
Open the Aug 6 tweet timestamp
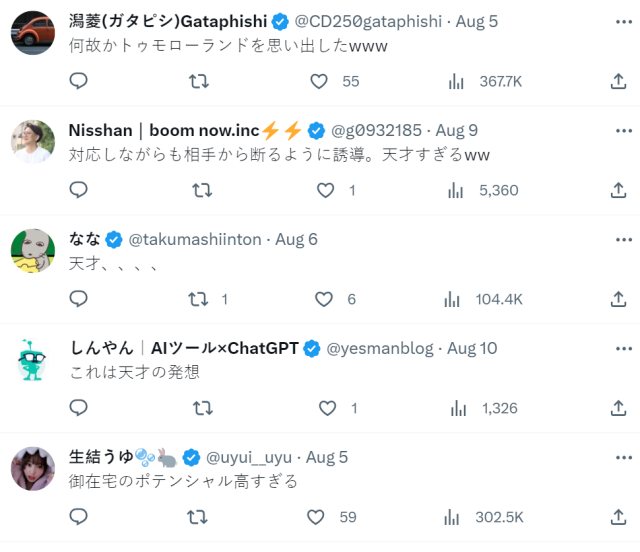[297, 239]
